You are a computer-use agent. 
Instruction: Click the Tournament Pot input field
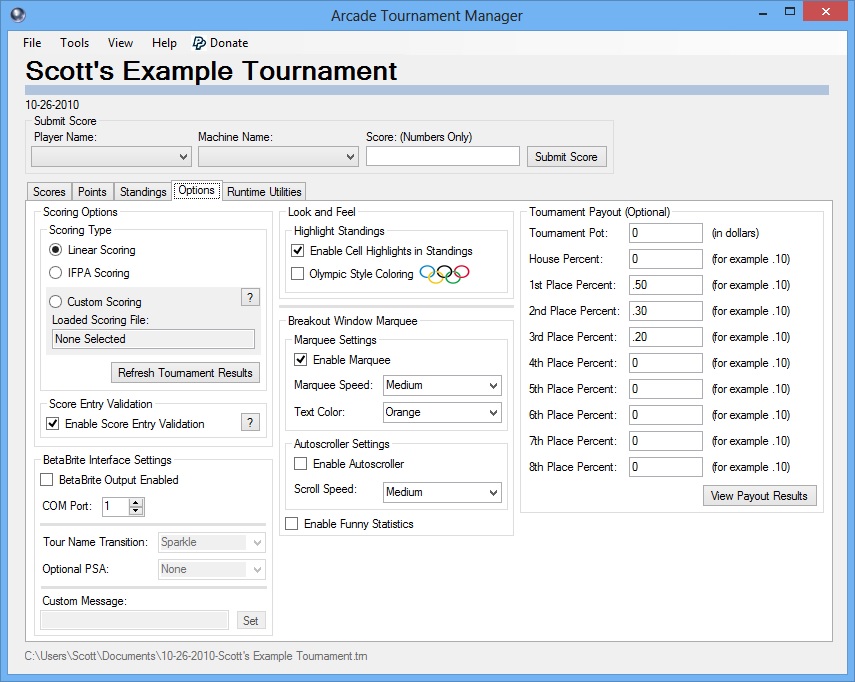[666, 233]
